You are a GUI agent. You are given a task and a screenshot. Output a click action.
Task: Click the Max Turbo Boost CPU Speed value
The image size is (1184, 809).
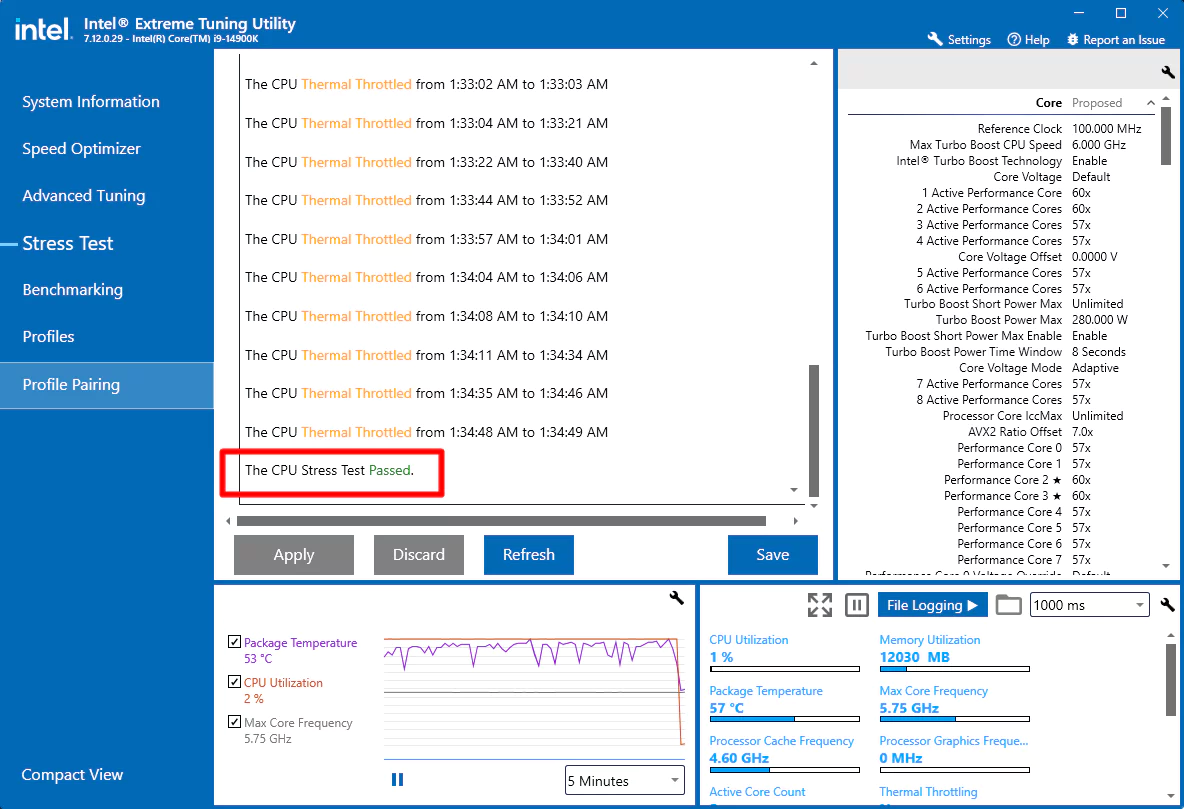click(x=1099, y=145)
